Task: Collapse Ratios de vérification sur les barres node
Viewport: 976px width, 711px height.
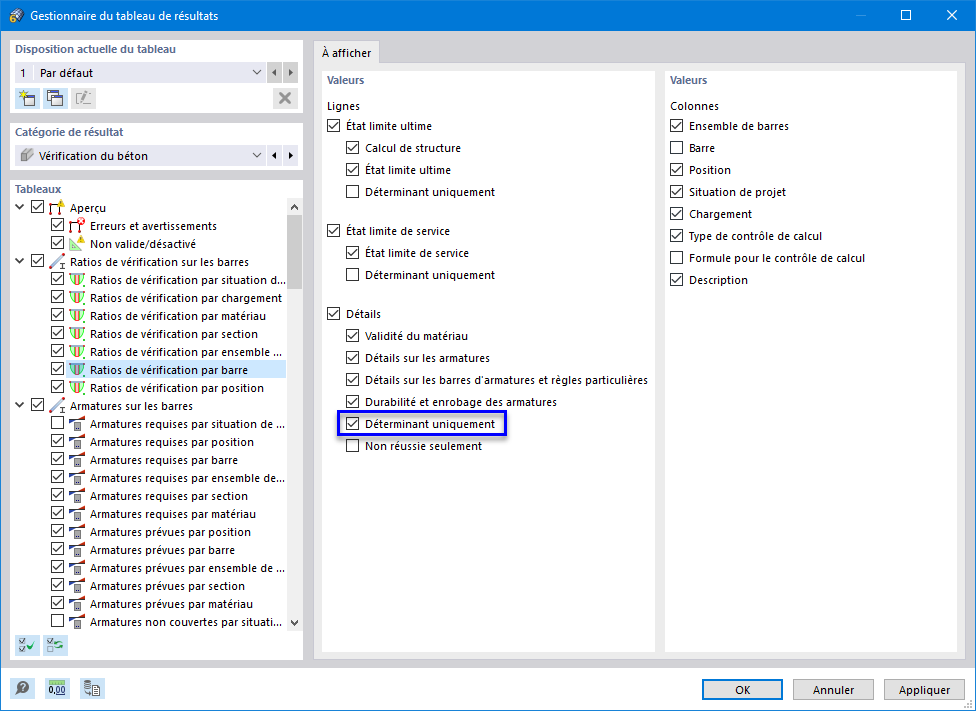Action: click(20, 262)
